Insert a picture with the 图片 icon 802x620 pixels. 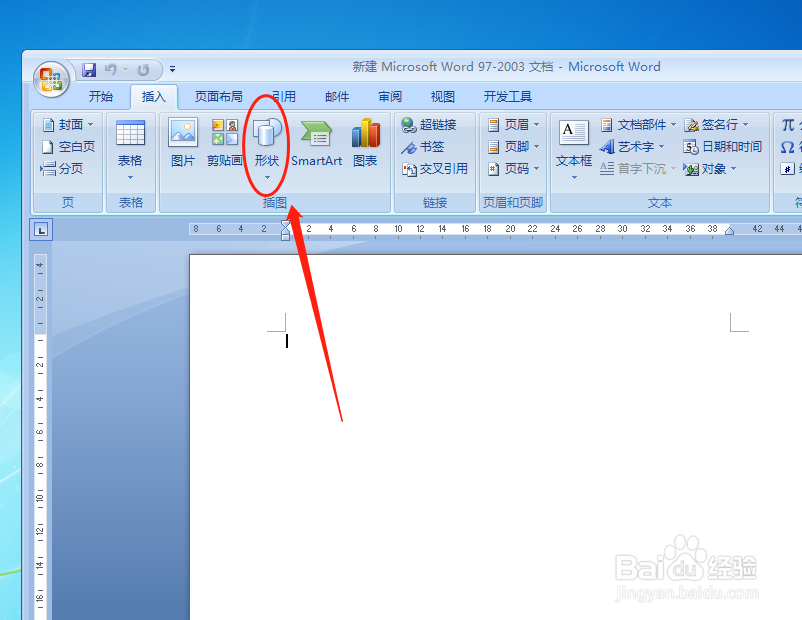183,143
